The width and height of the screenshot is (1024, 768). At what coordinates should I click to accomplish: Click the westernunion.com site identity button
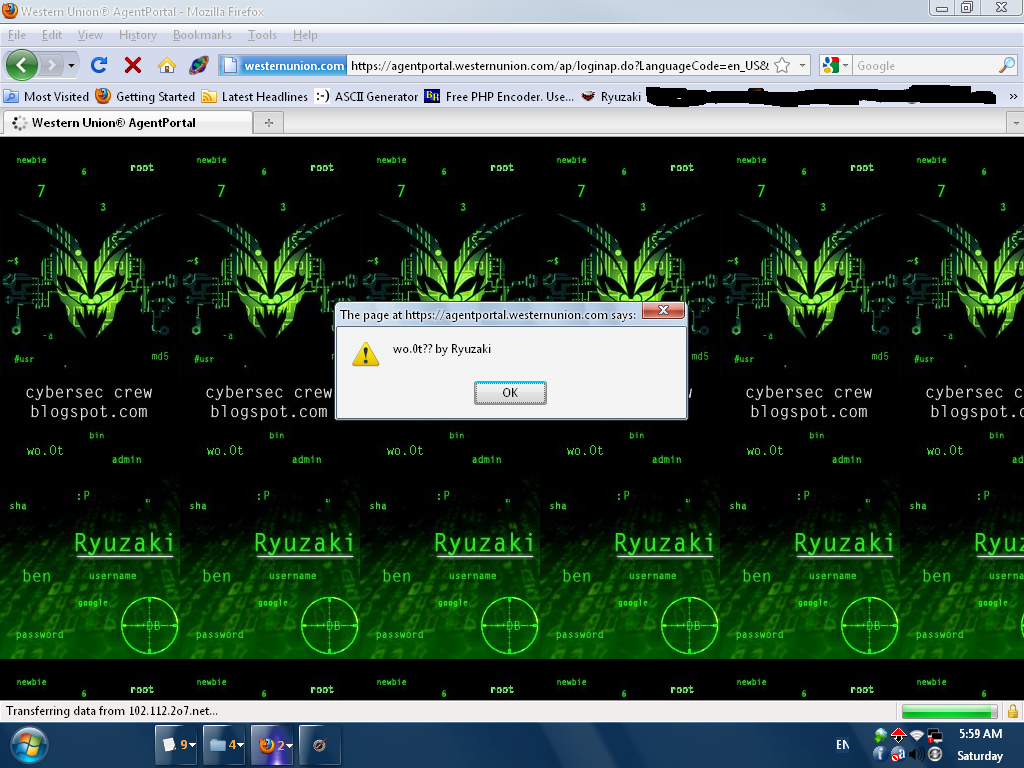282,65
